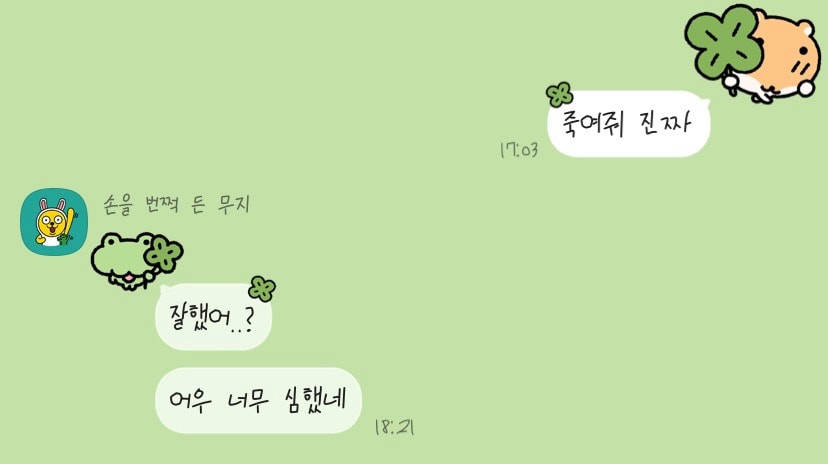Select the 잘했어..? message bubble
The height and width of the screenshot is (464, 828).
click(x=213, y=317)
